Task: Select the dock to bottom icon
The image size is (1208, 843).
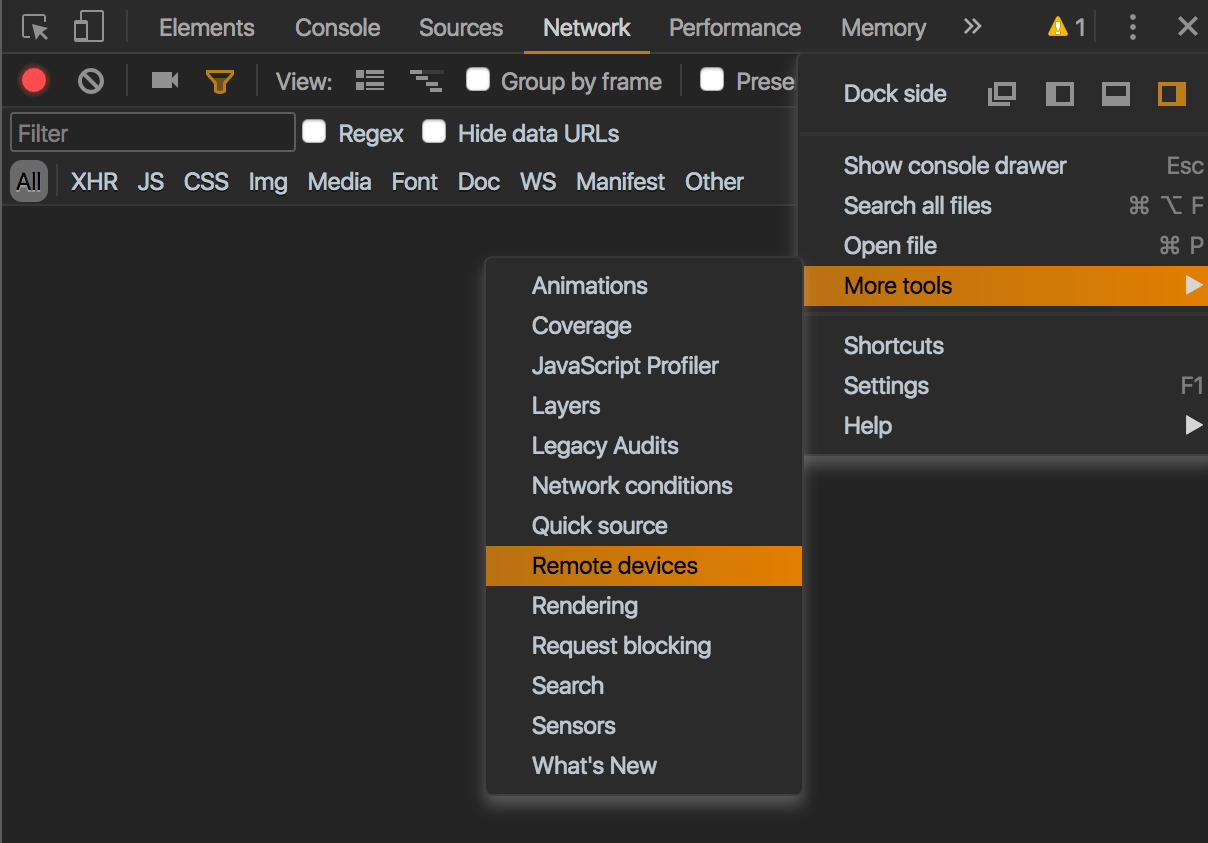Action: pyautogui.click(x=1115, y=93)
